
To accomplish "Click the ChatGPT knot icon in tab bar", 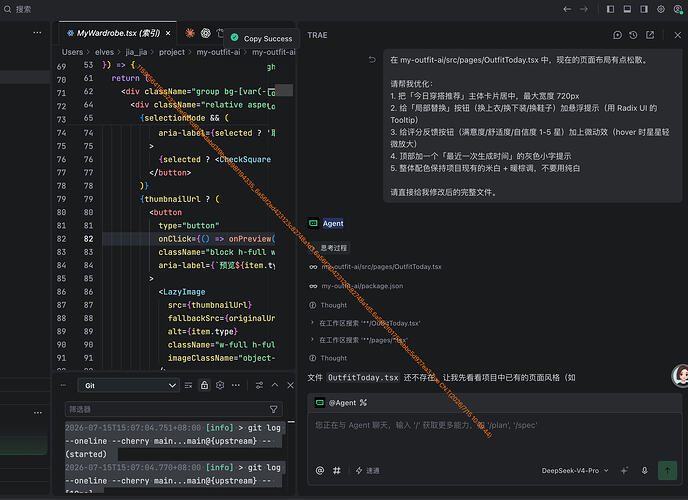I will tap(206, 33).
